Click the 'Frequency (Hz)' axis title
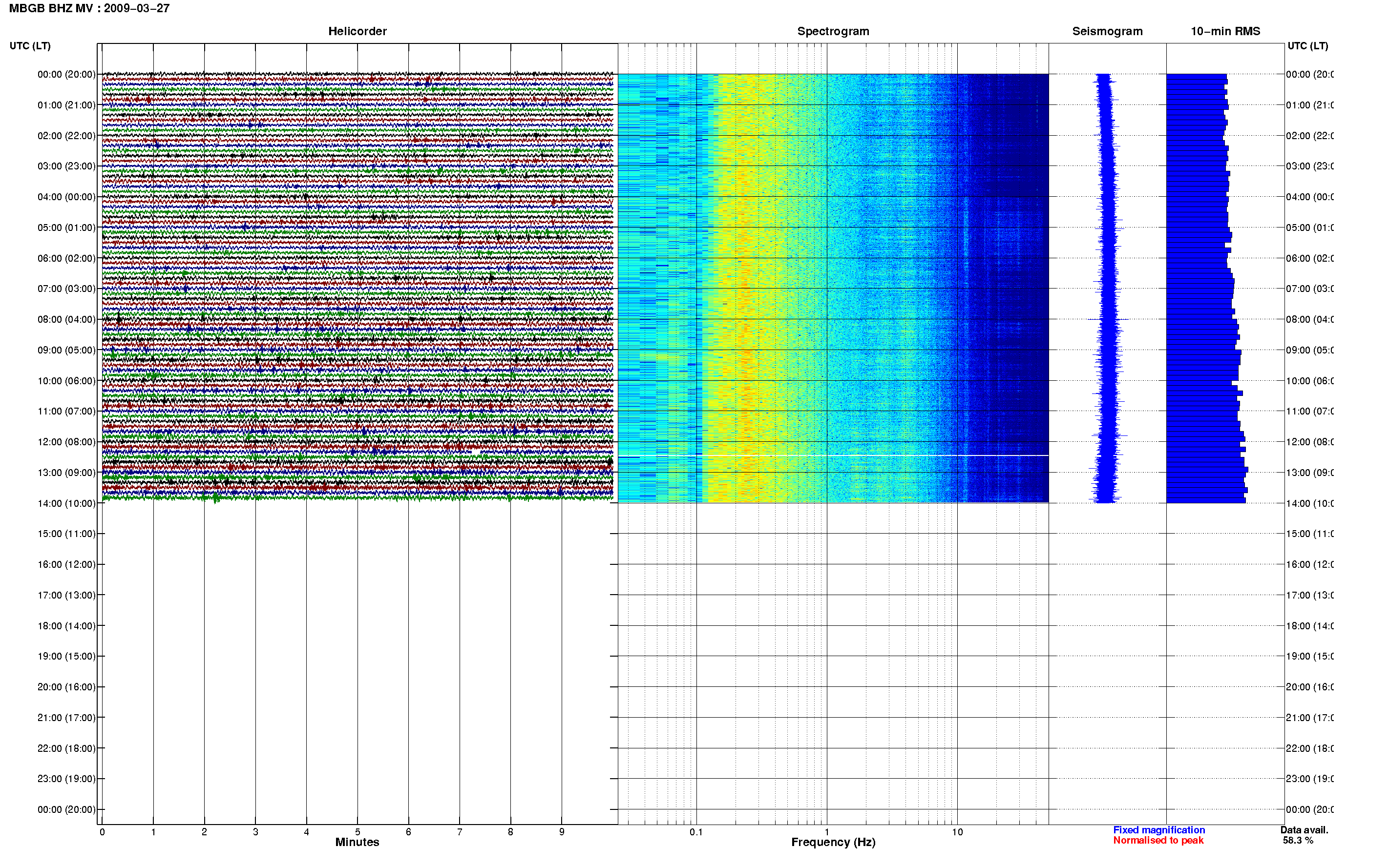Viewport: 1389px width, 868px height. click(833, 842)
